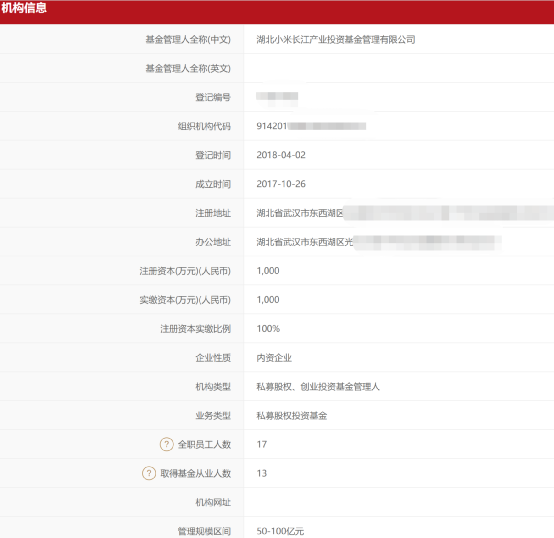Image resolution: width=554 pixels, height=538 pixels.
Task: Select the employee count 17
Action: (262, 444)
